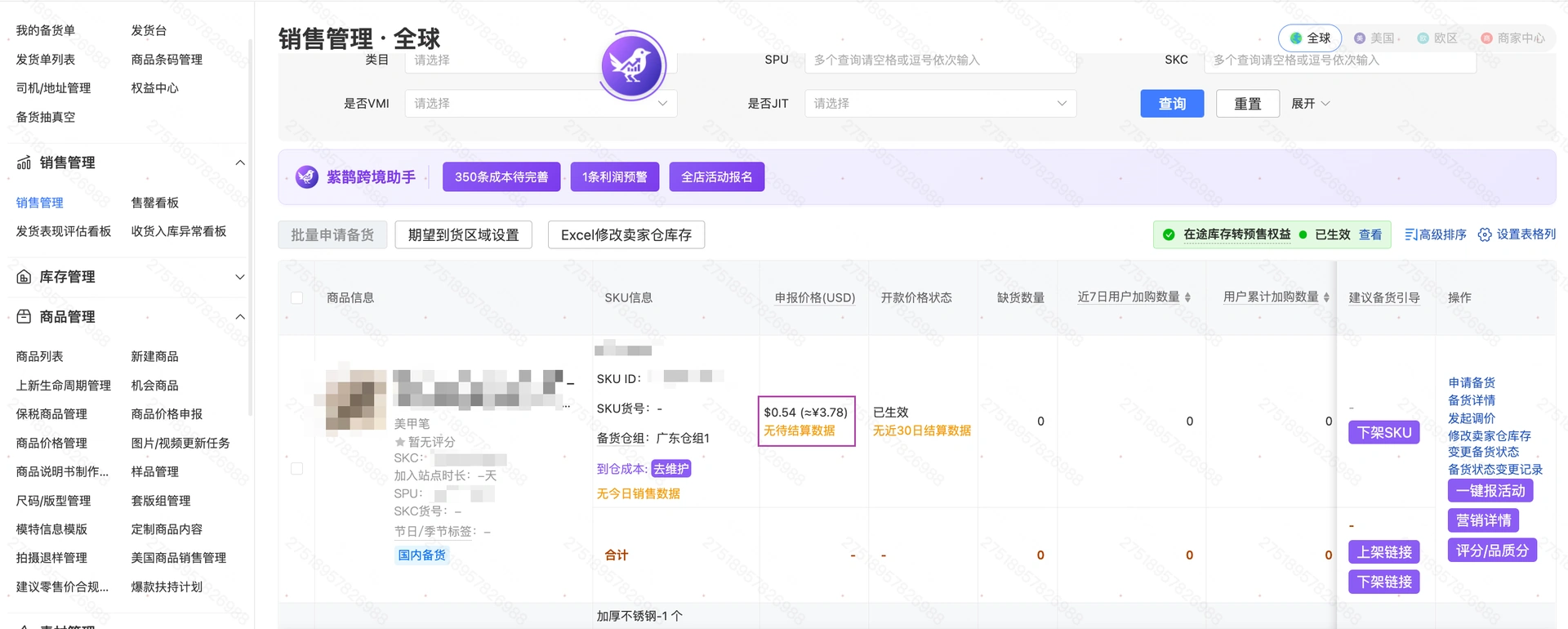Click the blue 查询 button
Viewport: 1568px width, 629px height.
pyautogui.click(x=1172, y=104)
